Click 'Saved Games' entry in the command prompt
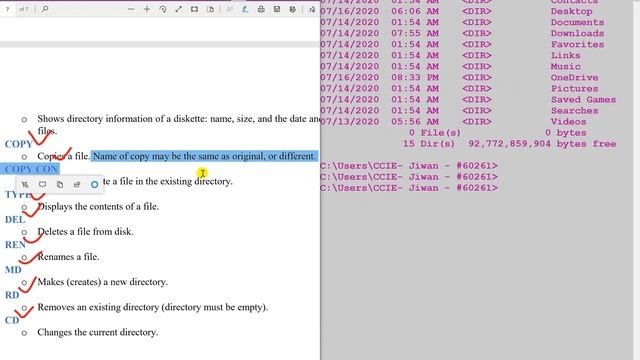 point(583,100)
